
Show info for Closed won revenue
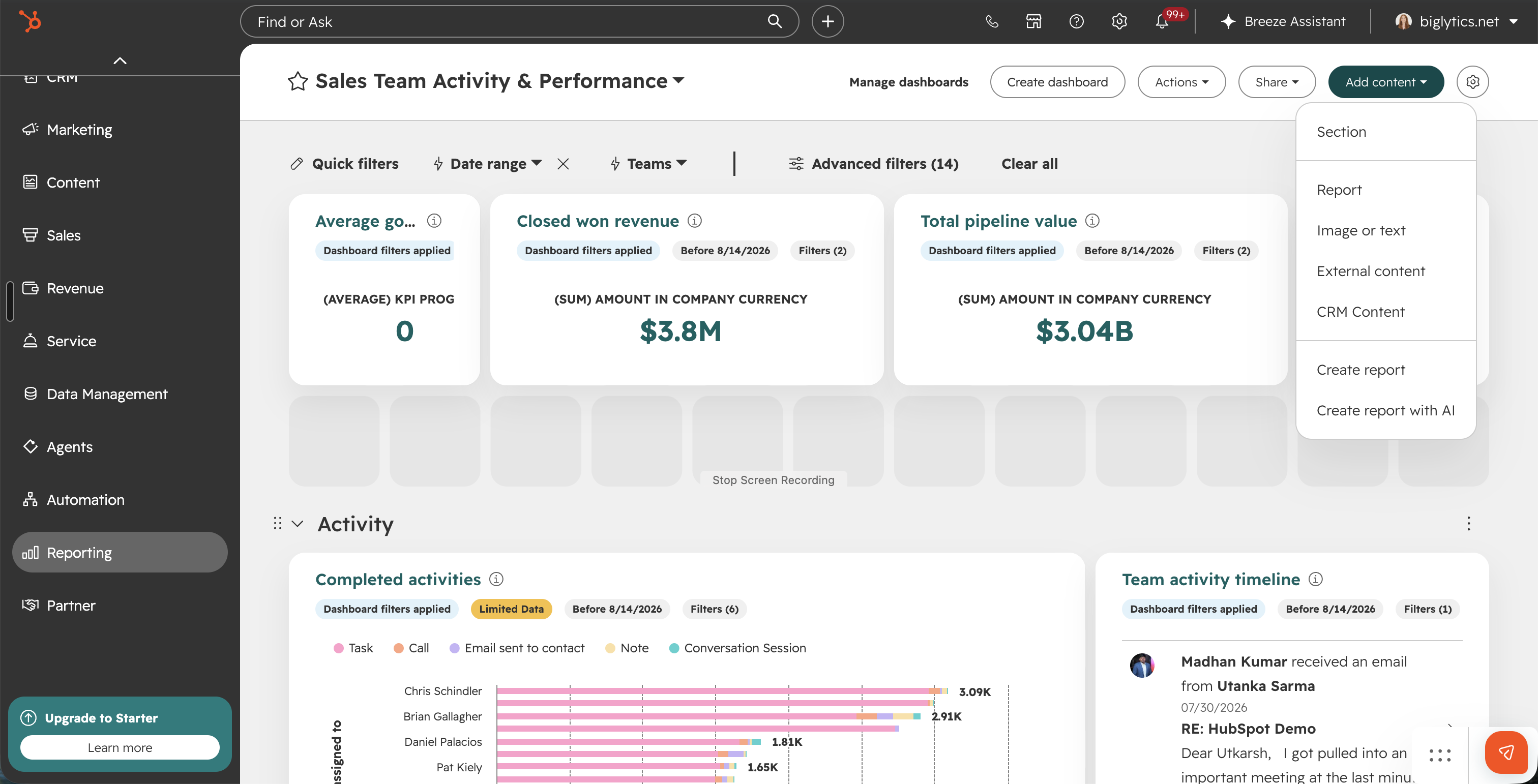pyautogui.click(x=694, y=221)
